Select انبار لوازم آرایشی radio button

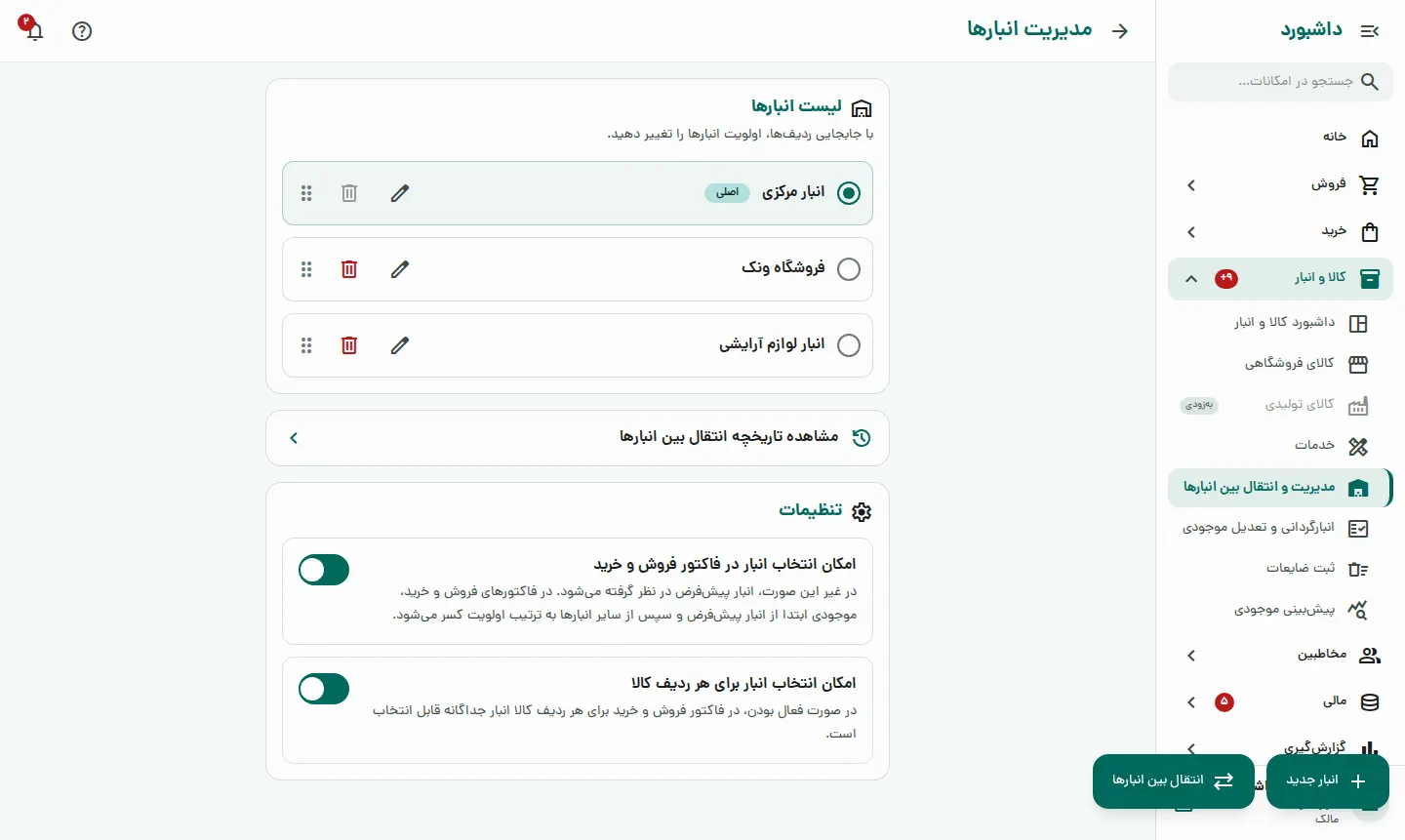[849, 345]
